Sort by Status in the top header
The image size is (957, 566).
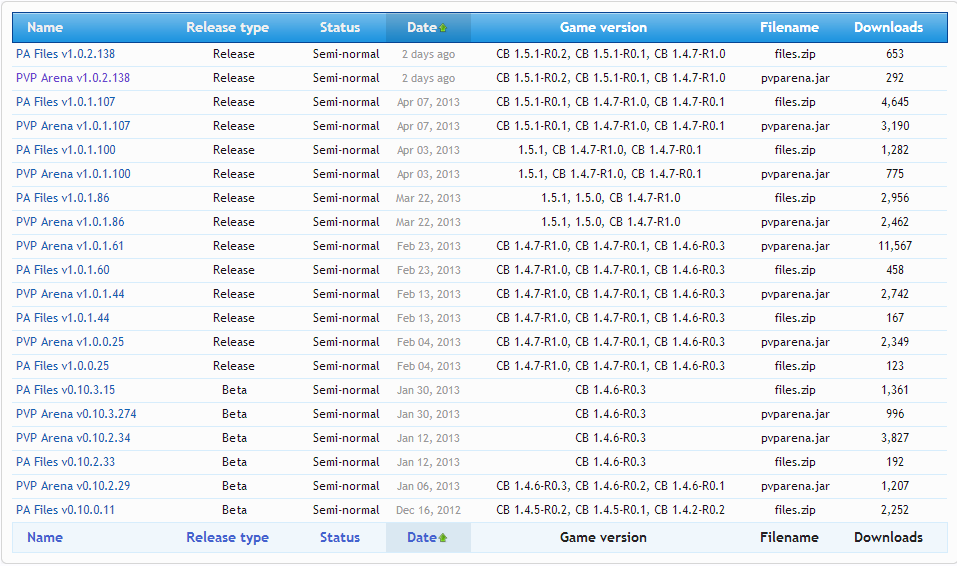point(340,27)
